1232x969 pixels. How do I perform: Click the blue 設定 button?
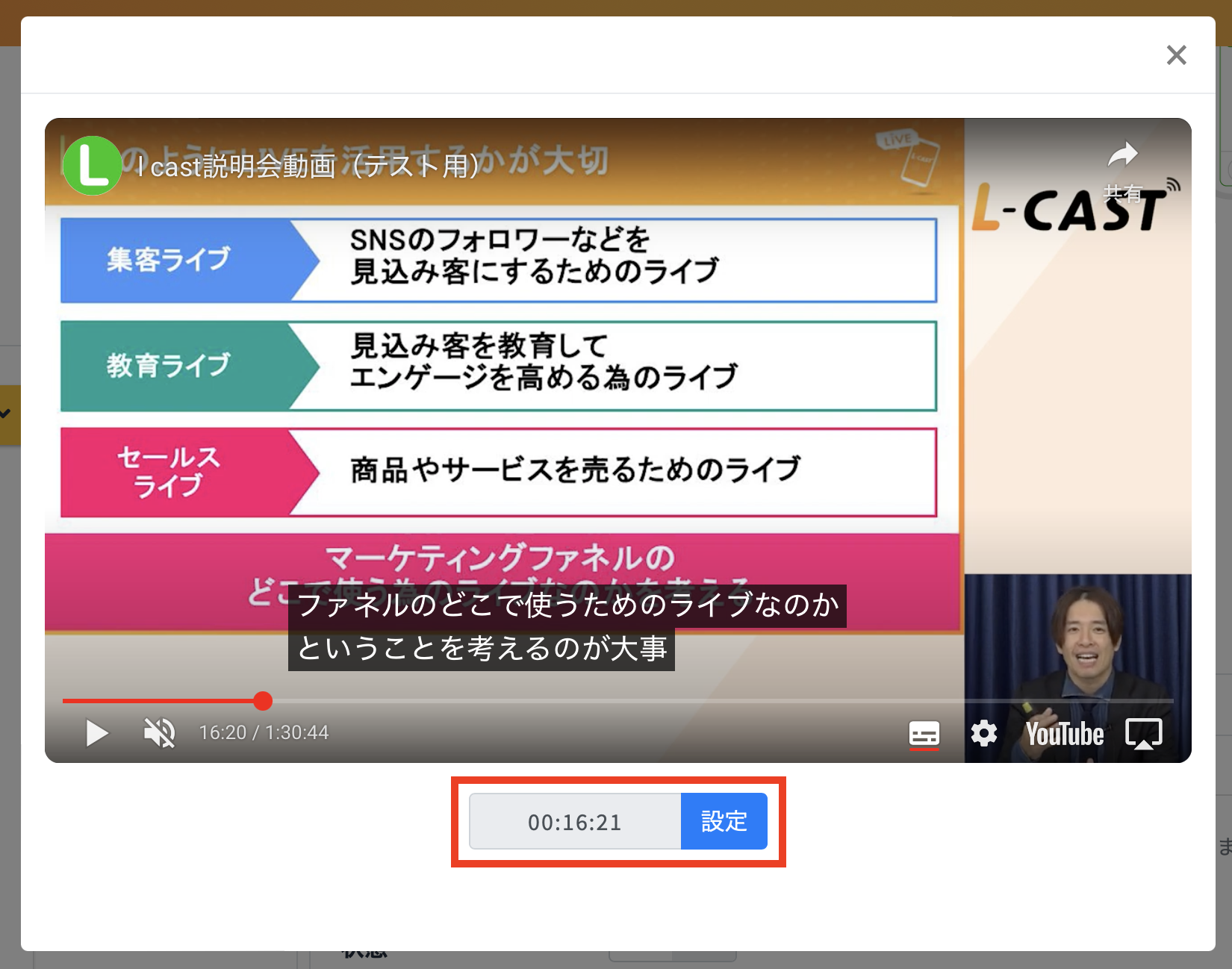724,821
